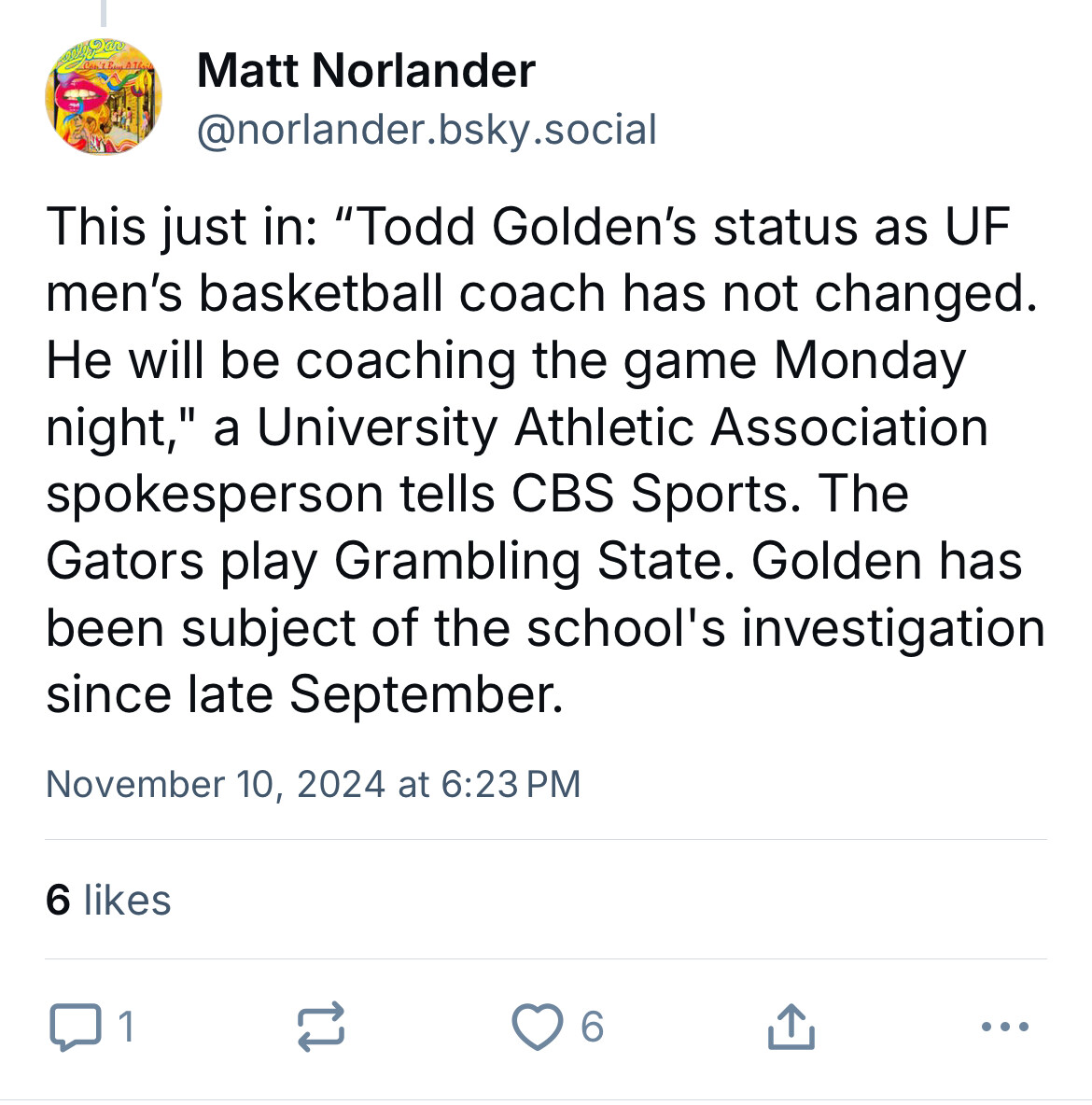Select the post text mentioning Todd Golden
The image size is (1092, 1105).
tap(545, 460)
